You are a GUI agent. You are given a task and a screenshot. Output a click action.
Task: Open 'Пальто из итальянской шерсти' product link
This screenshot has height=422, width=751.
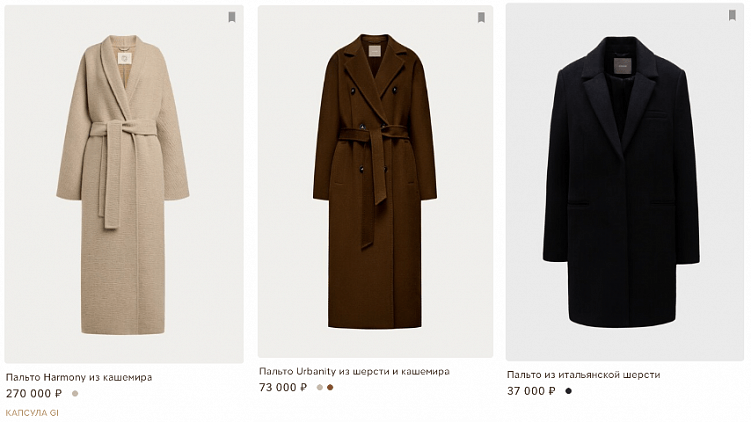pos(583,375)
